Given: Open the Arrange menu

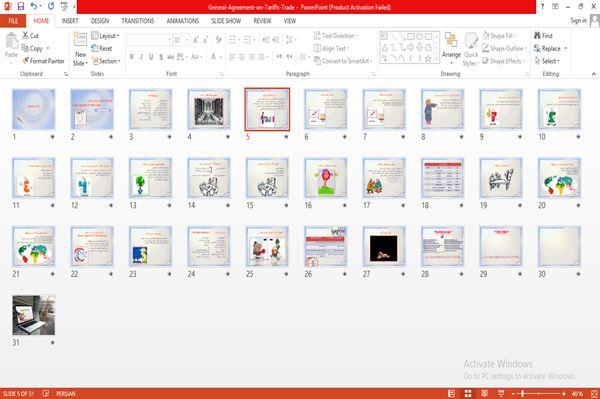Looking at the screenshot, I should 451,48.
